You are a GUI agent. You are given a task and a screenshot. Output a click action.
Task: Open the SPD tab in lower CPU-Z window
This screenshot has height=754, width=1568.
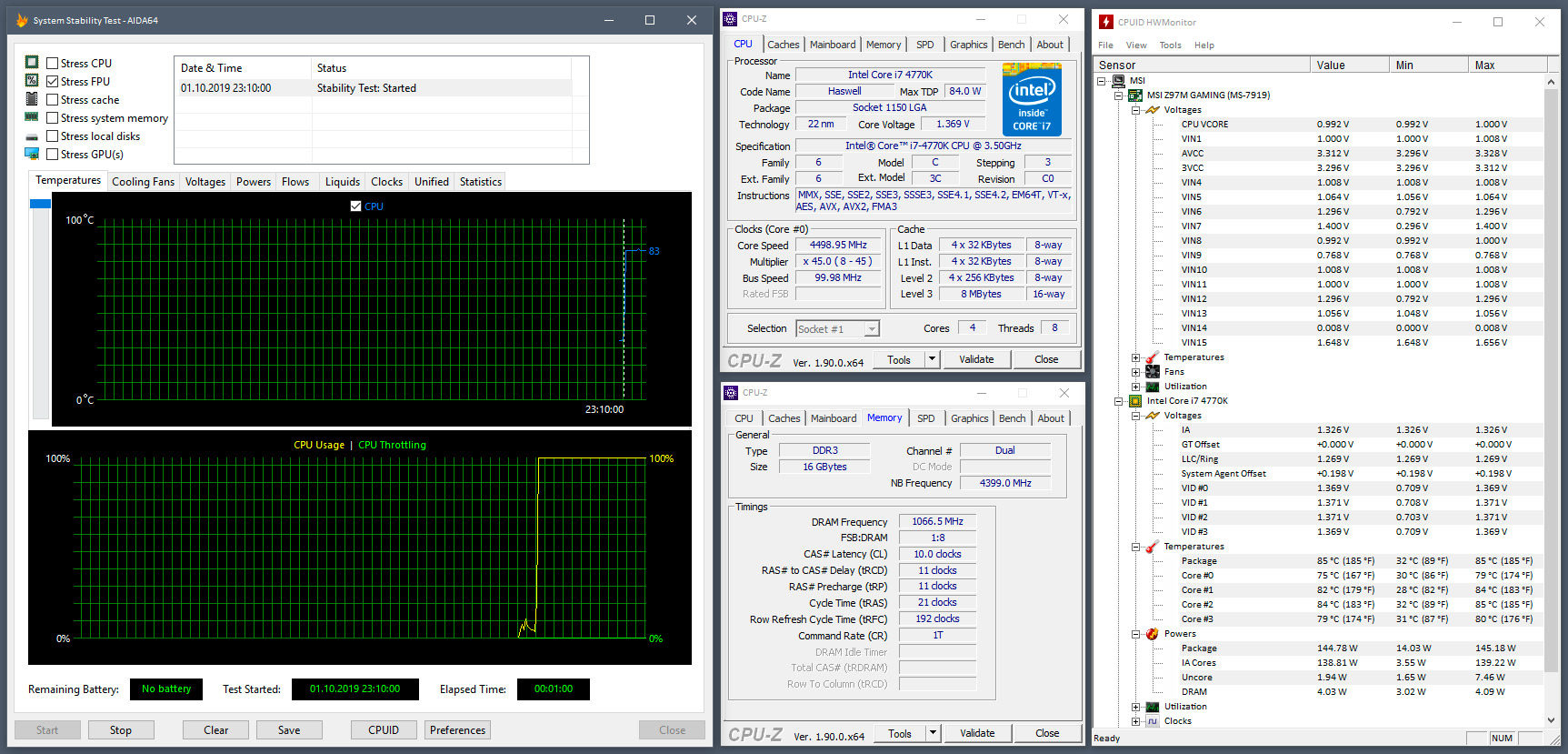925,418
